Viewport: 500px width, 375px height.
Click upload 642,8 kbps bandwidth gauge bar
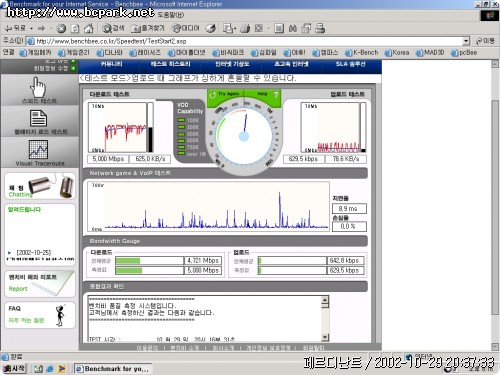(292, 261)
